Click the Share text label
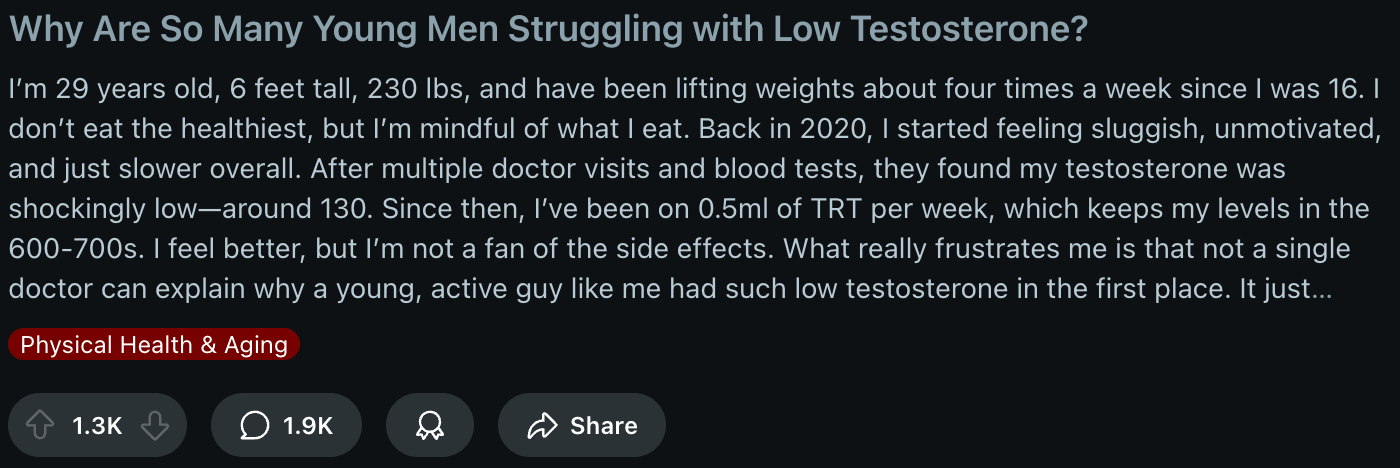Viewport: 1400px width, 468px height. pyautogui.click(x=603, y=426)
